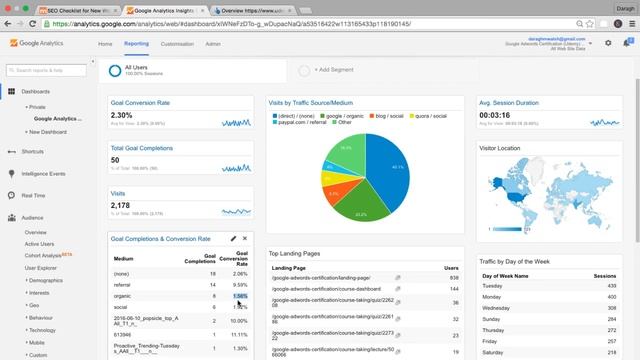Image resolution: width=640 pixels, height=360 pixels.
Task: Open Cohort Analysis report
Action: (x=43, y=256)
